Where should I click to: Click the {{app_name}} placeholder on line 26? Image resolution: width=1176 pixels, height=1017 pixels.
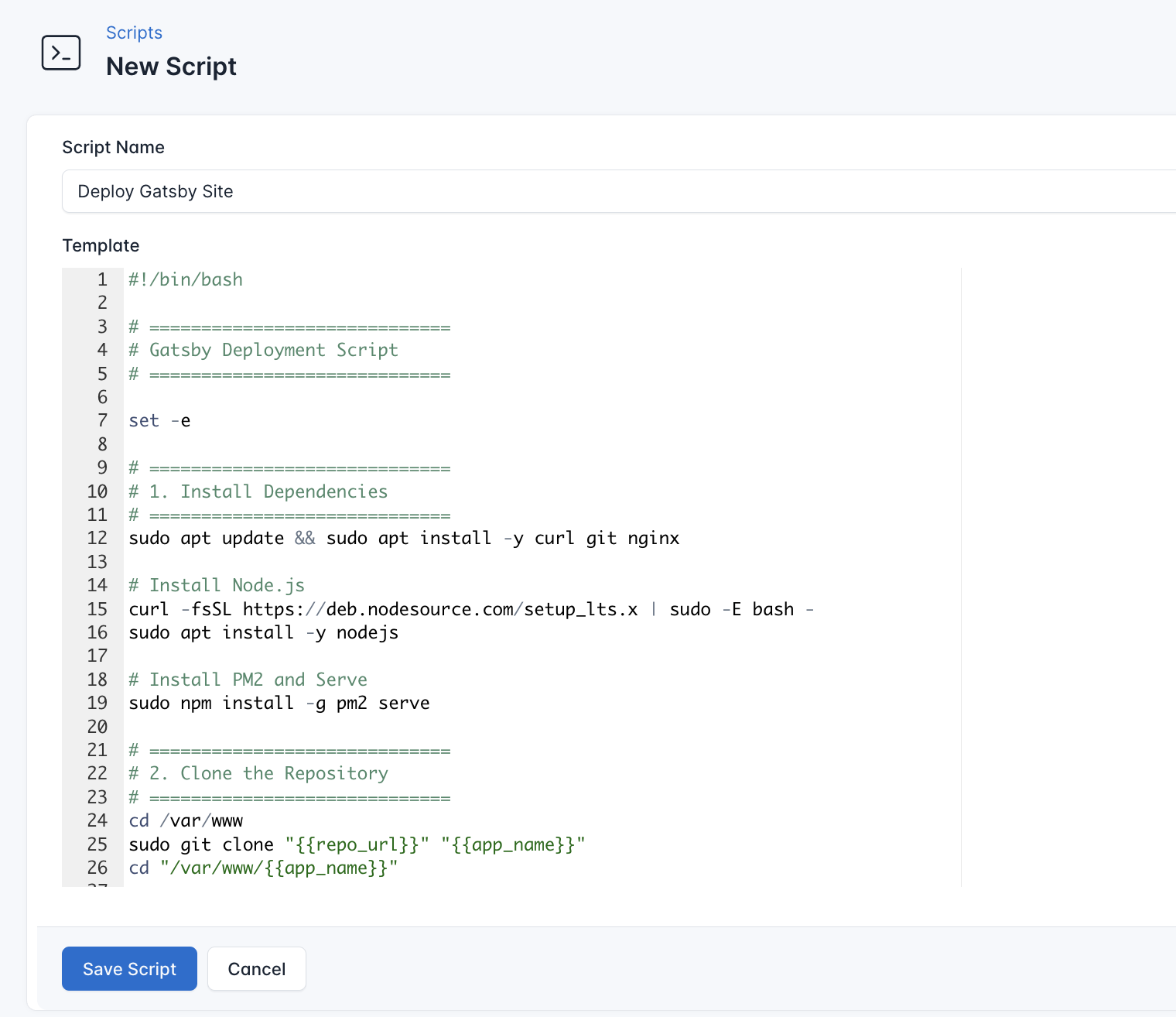coord(326,868)
